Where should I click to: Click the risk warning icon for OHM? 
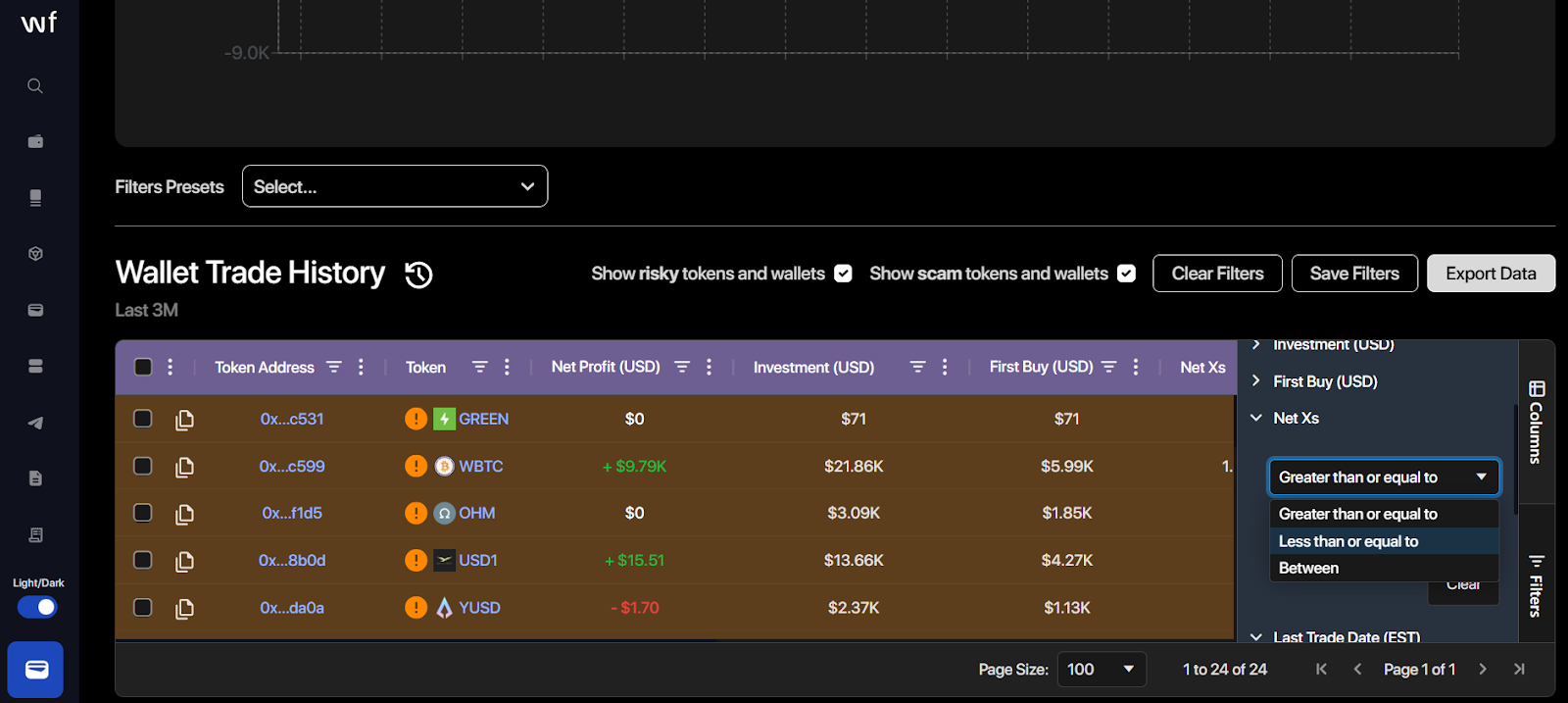416,513
